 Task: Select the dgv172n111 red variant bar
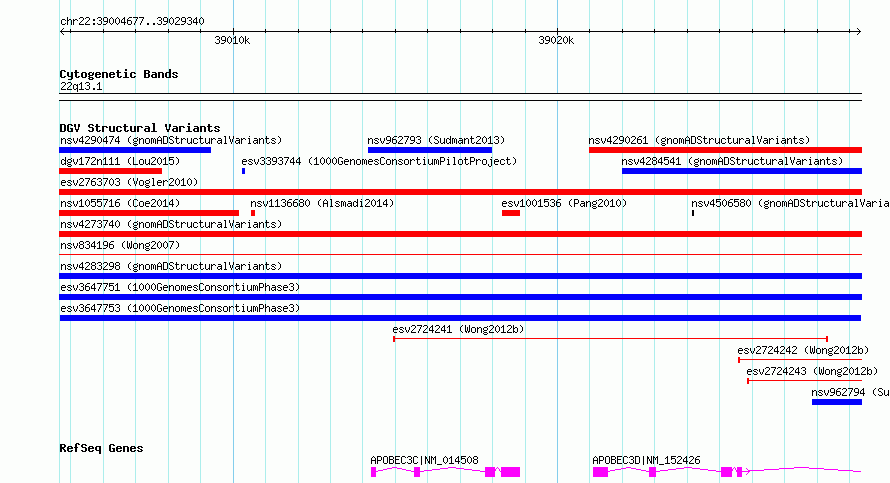(x=111, y=171)
